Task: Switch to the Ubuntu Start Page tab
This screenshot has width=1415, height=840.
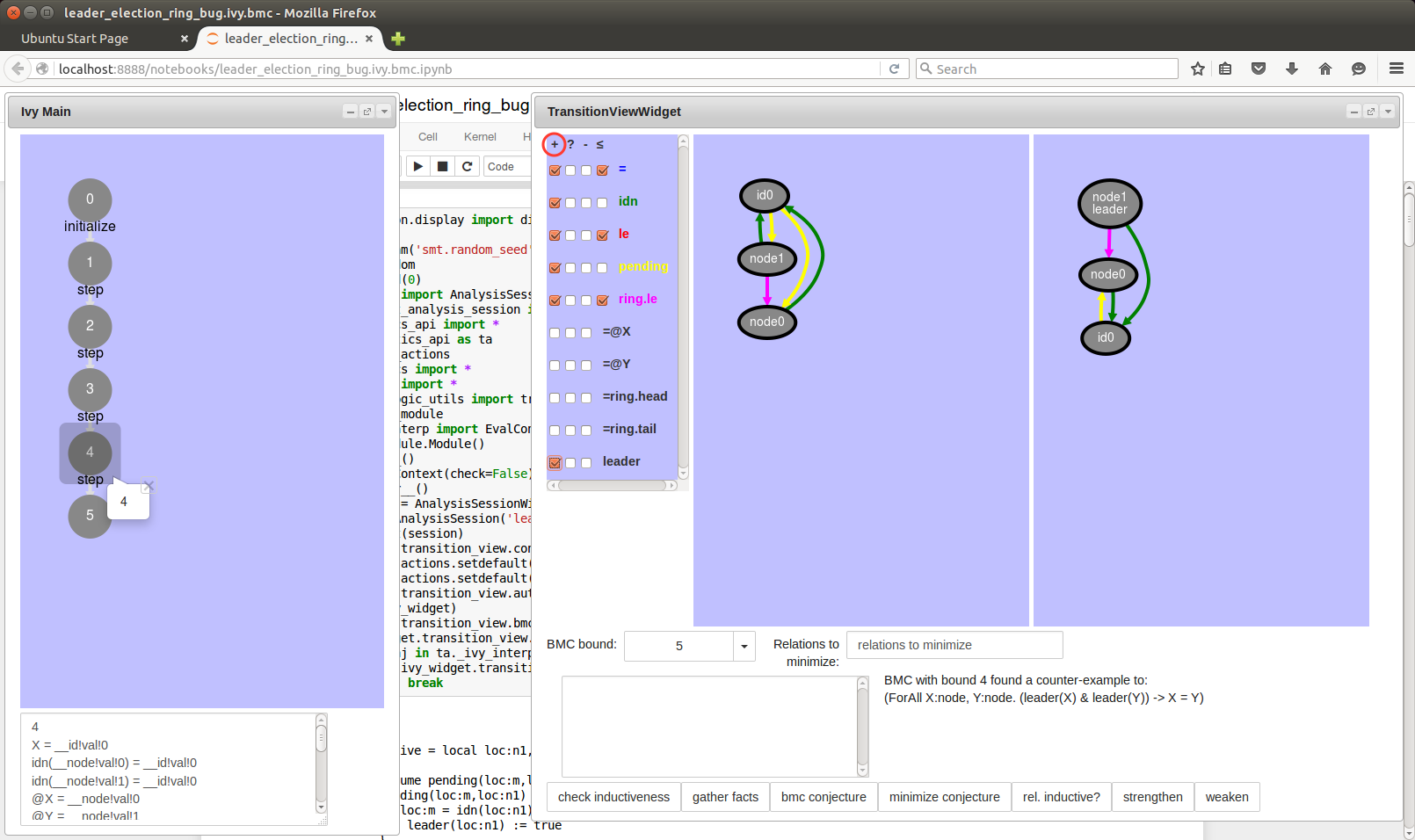Action: pos(75,39)
